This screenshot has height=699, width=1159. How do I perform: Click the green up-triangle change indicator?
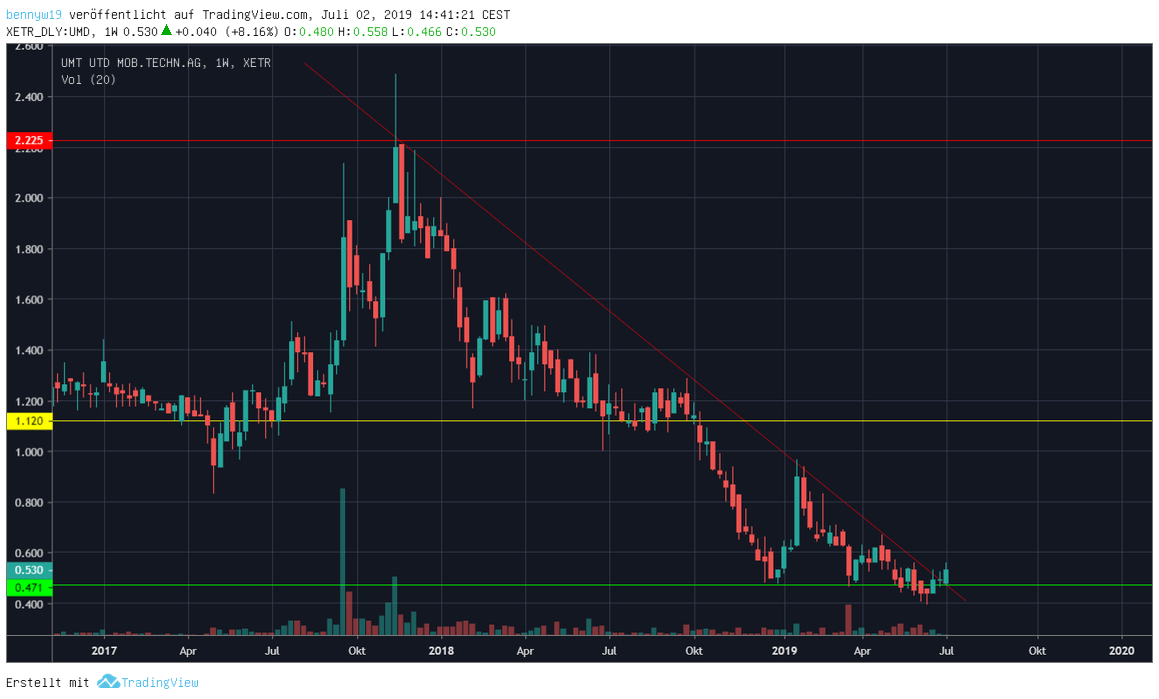click(x=167, y=30)
